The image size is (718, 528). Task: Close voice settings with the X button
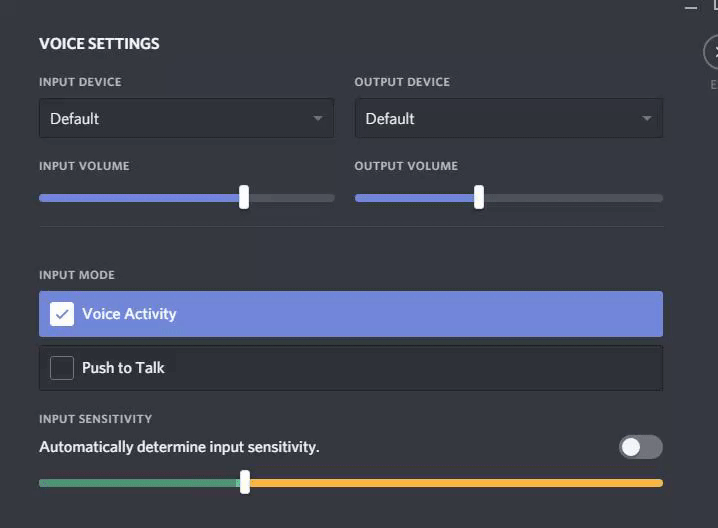pyautogui.click(x=712, y=52)
